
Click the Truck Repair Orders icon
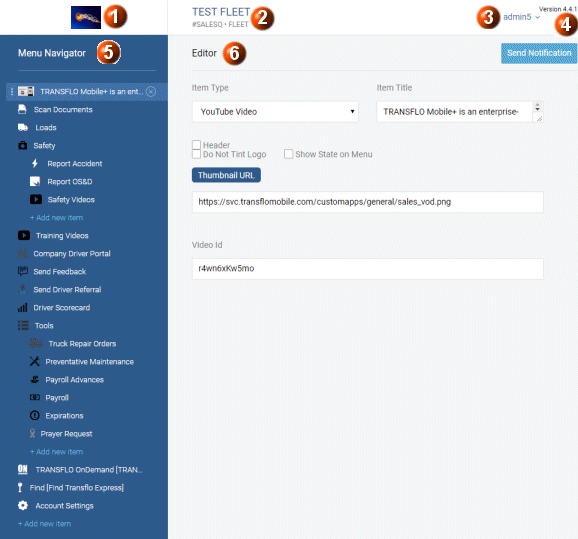36,343
